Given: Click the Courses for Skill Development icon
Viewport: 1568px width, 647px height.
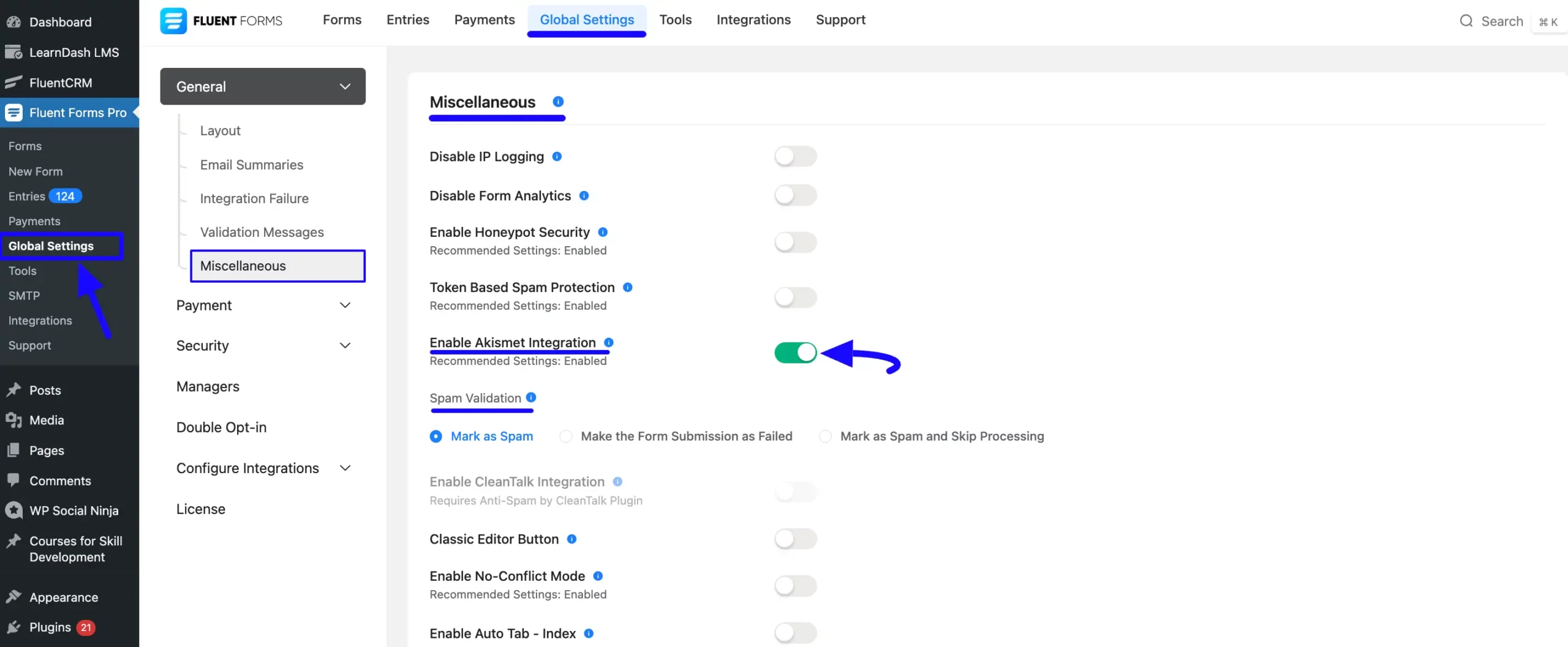Looking at the screenshot, I should tap(13, 541).
